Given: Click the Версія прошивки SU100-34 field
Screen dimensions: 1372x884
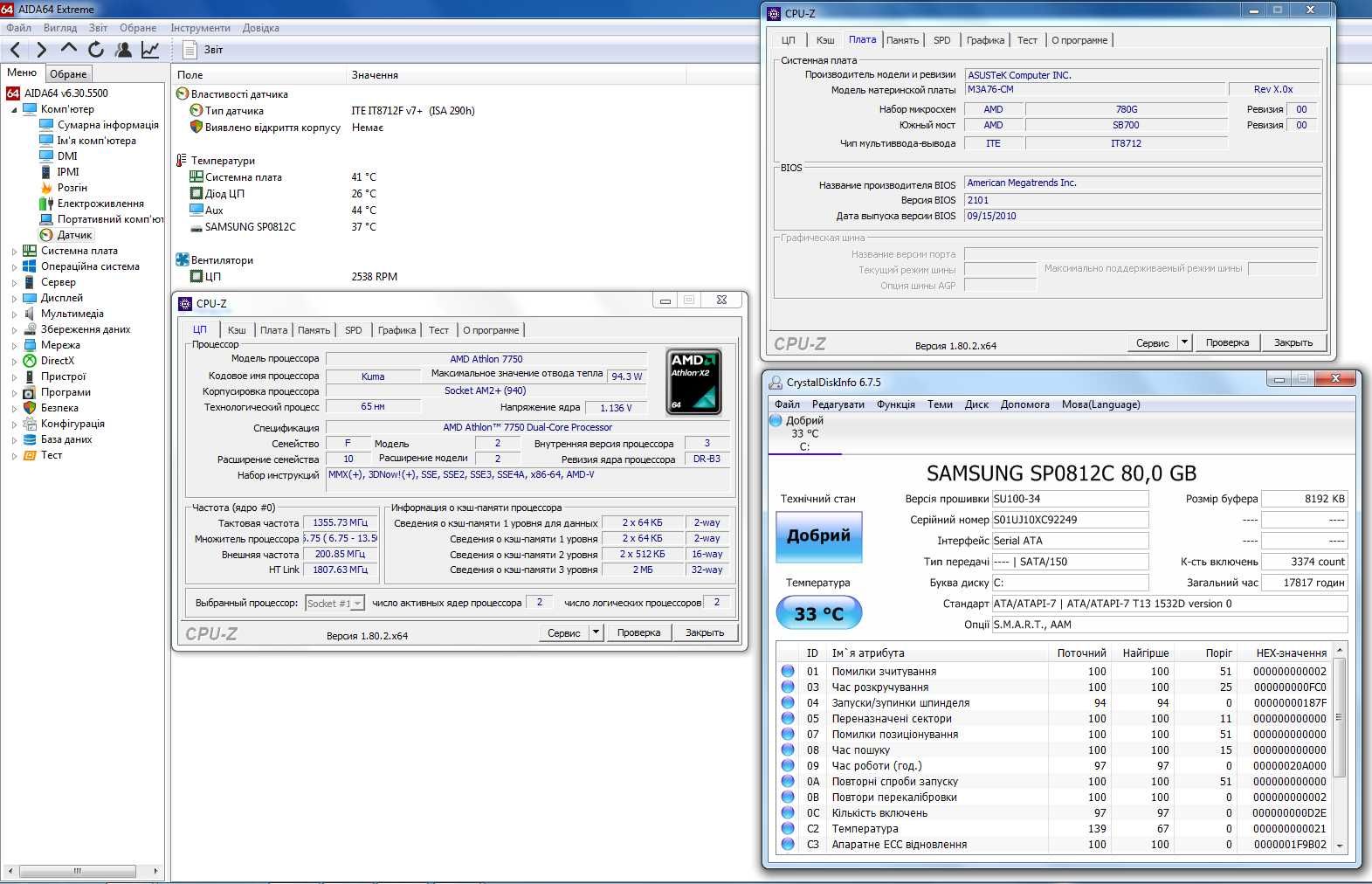Looking at the screenshot, I should (x=1070, y=499).
